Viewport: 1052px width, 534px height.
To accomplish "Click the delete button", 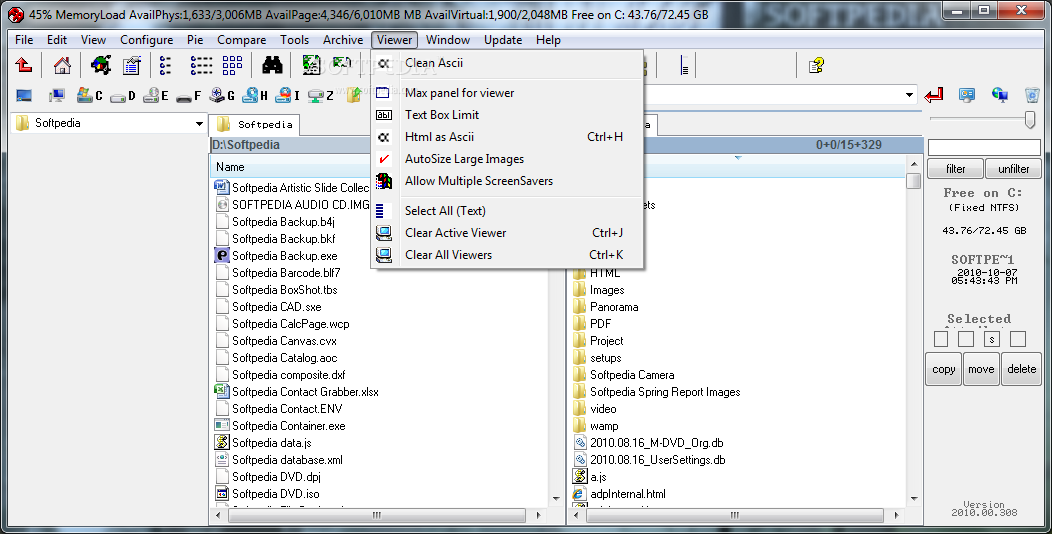I will pyautogui.click(x=1021, y=369).
